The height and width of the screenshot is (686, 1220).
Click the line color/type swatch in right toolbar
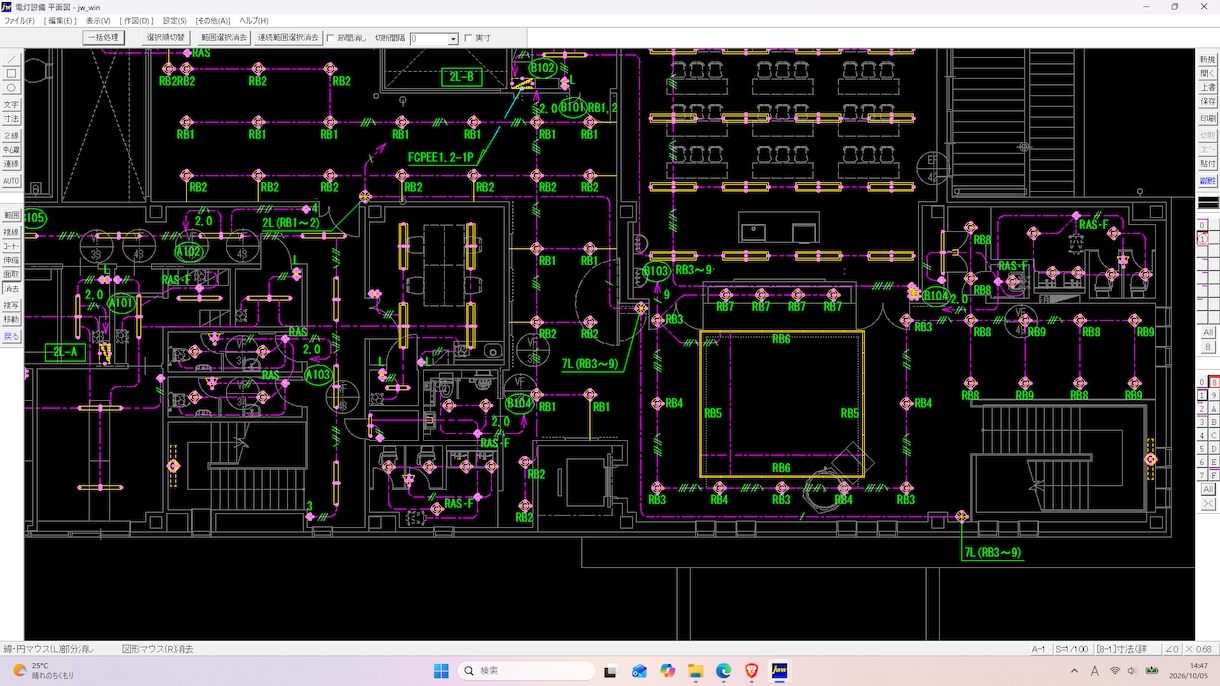[1208, 202]
